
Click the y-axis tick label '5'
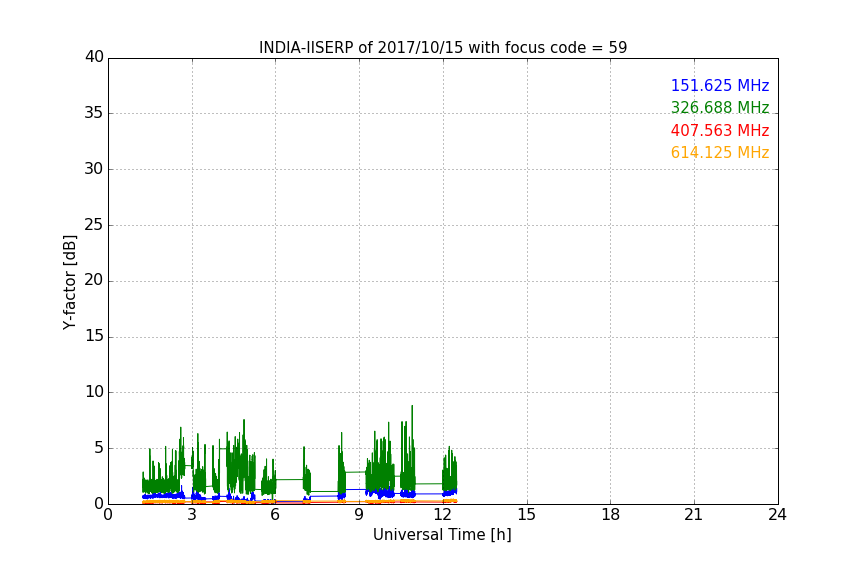coord(99,448)
